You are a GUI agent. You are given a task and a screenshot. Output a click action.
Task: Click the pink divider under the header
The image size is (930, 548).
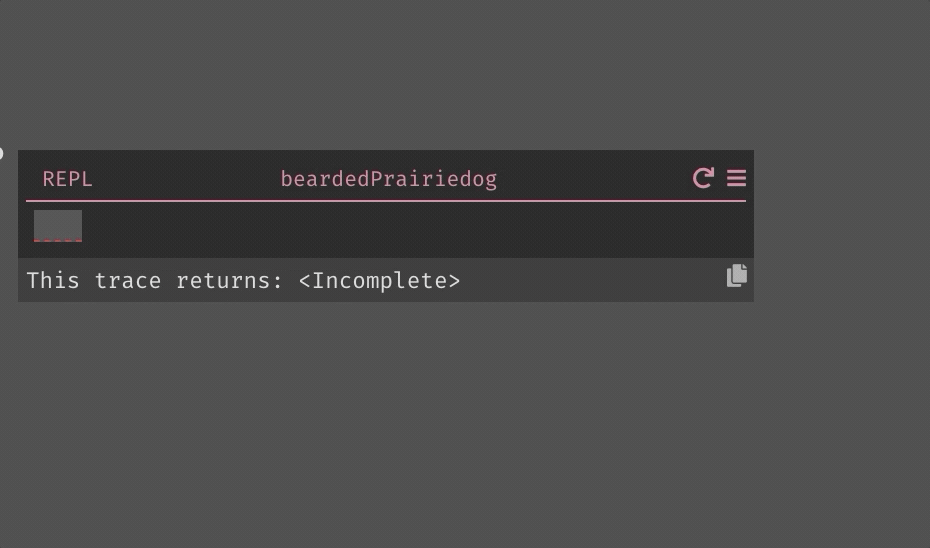pos(386,201)
